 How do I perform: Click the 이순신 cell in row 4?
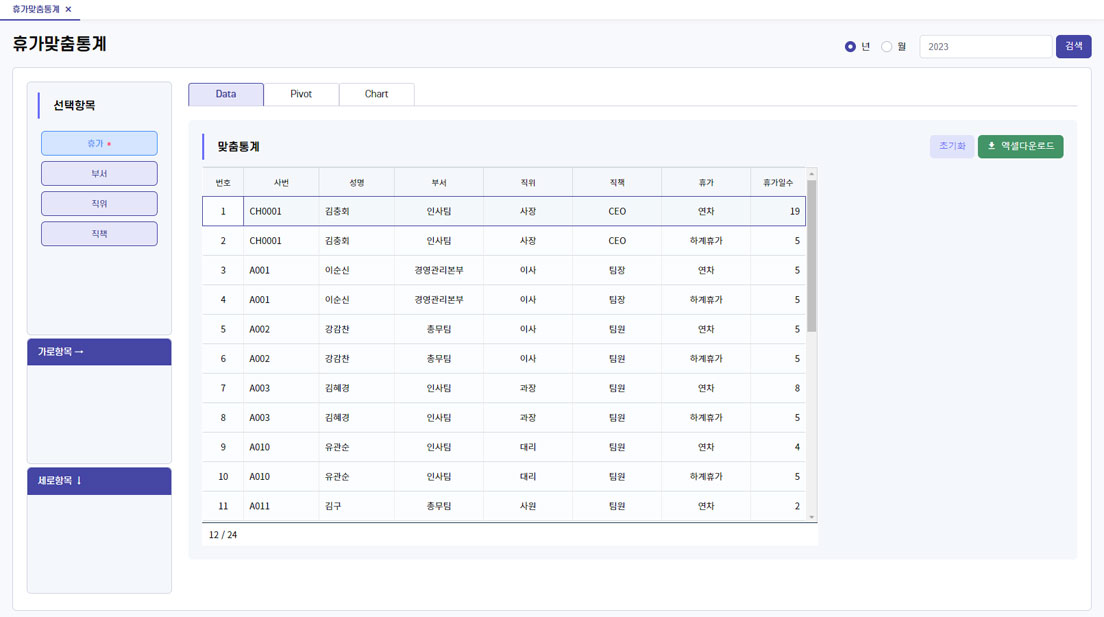[357, 300]
